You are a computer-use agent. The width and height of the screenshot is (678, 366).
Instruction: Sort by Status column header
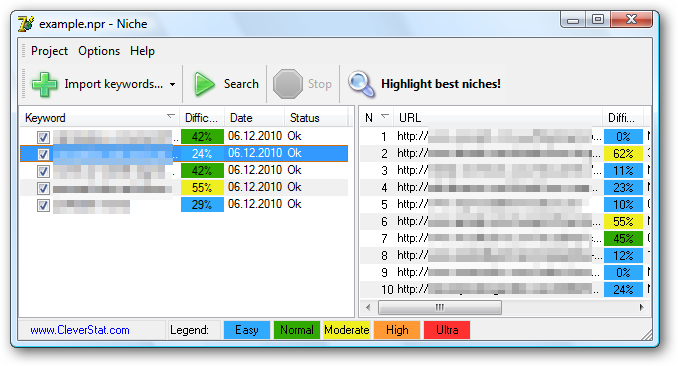click(316, 118)
